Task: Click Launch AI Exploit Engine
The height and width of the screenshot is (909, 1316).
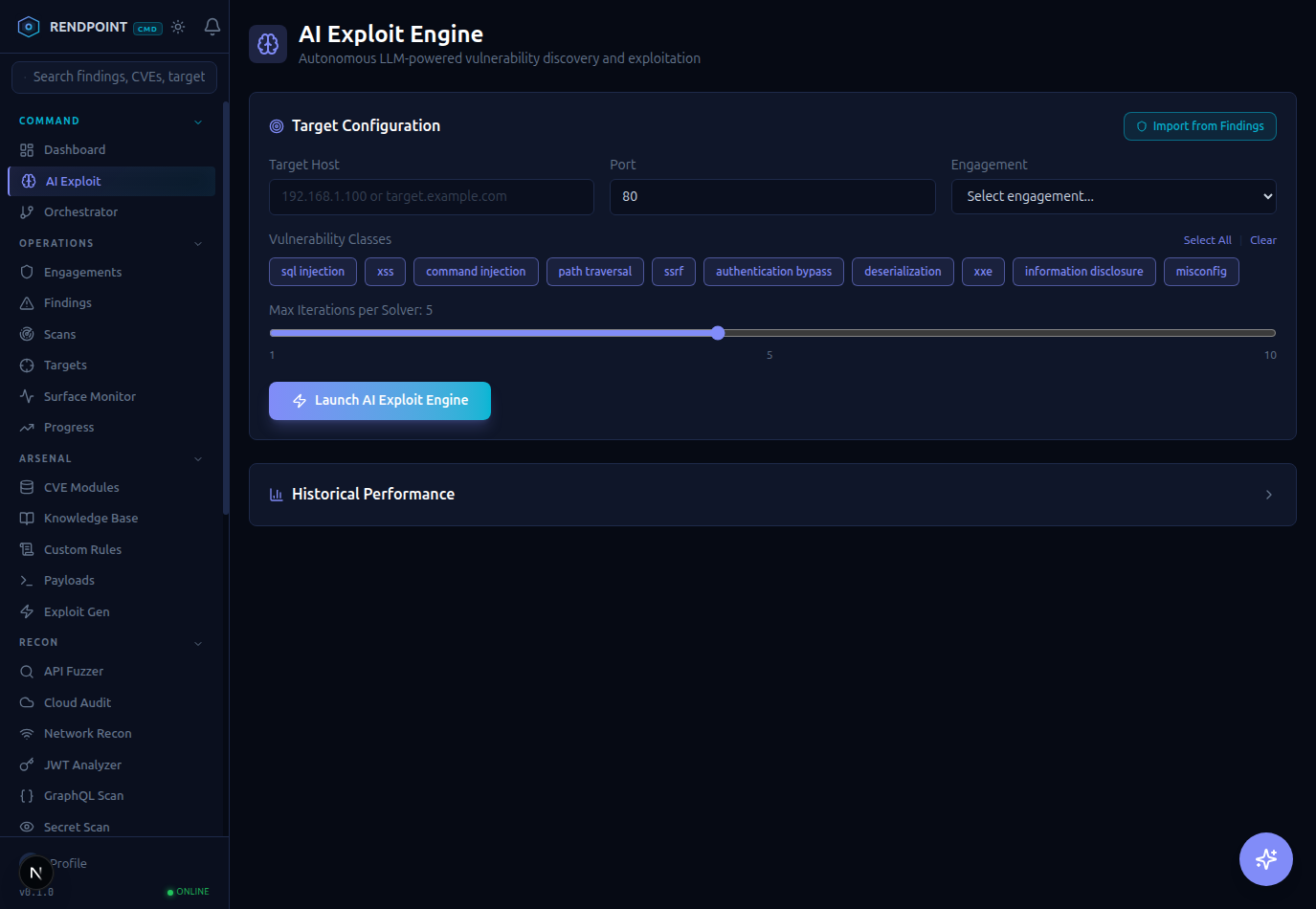Action: pos(379,401)
